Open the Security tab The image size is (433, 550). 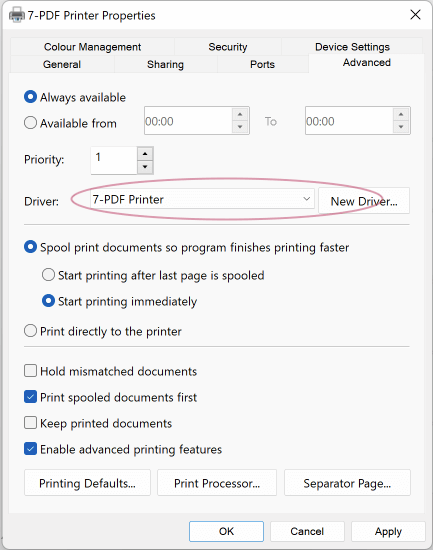pos(228,47)
